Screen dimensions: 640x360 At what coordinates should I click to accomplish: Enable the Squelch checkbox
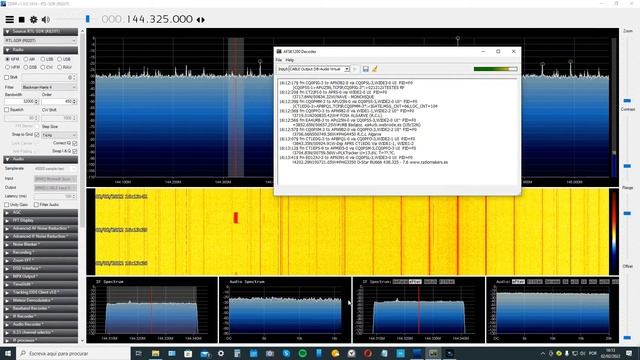click(7, 110)
